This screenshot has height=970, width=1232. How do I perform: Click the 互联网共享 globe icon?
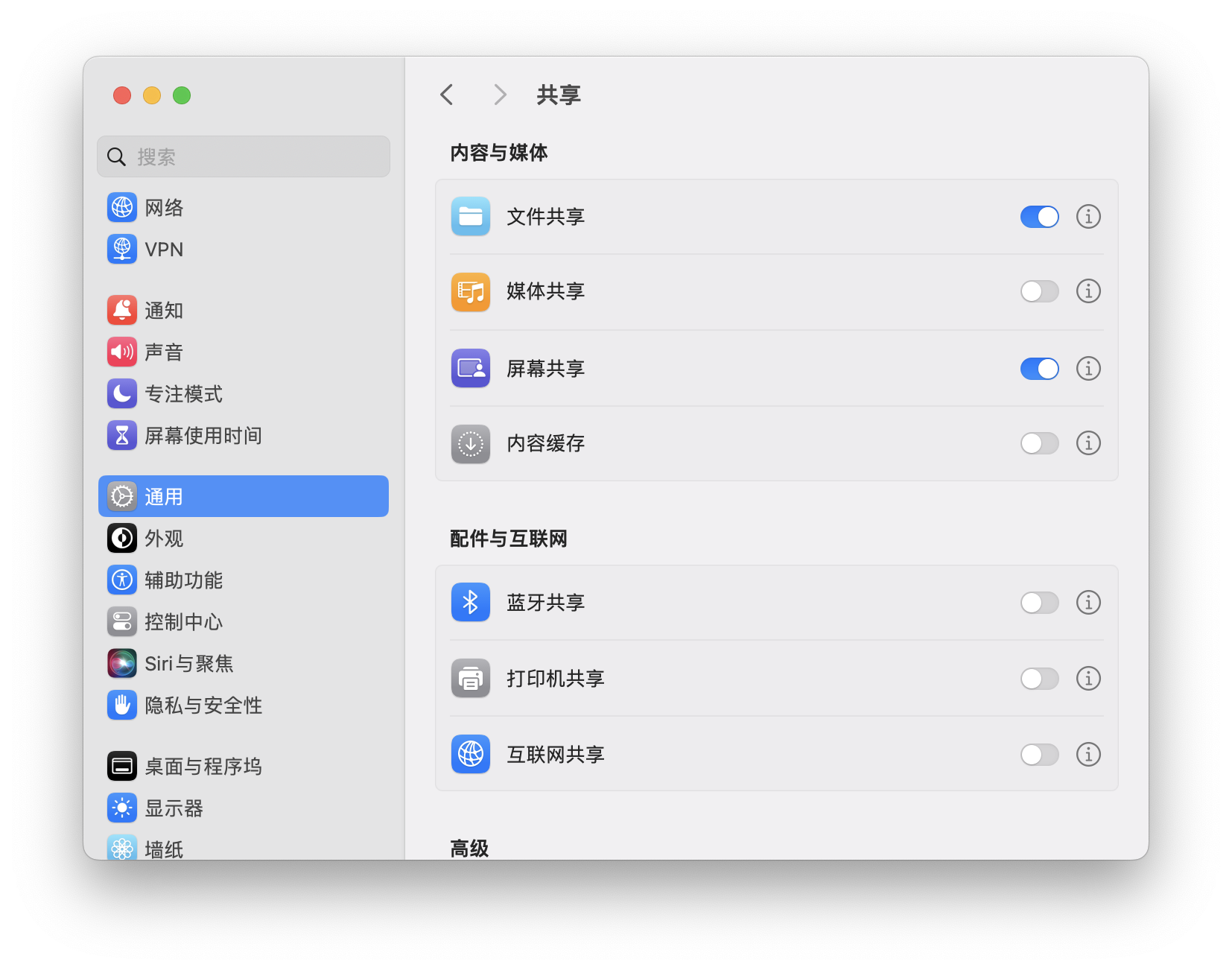[x=470, y=754]
